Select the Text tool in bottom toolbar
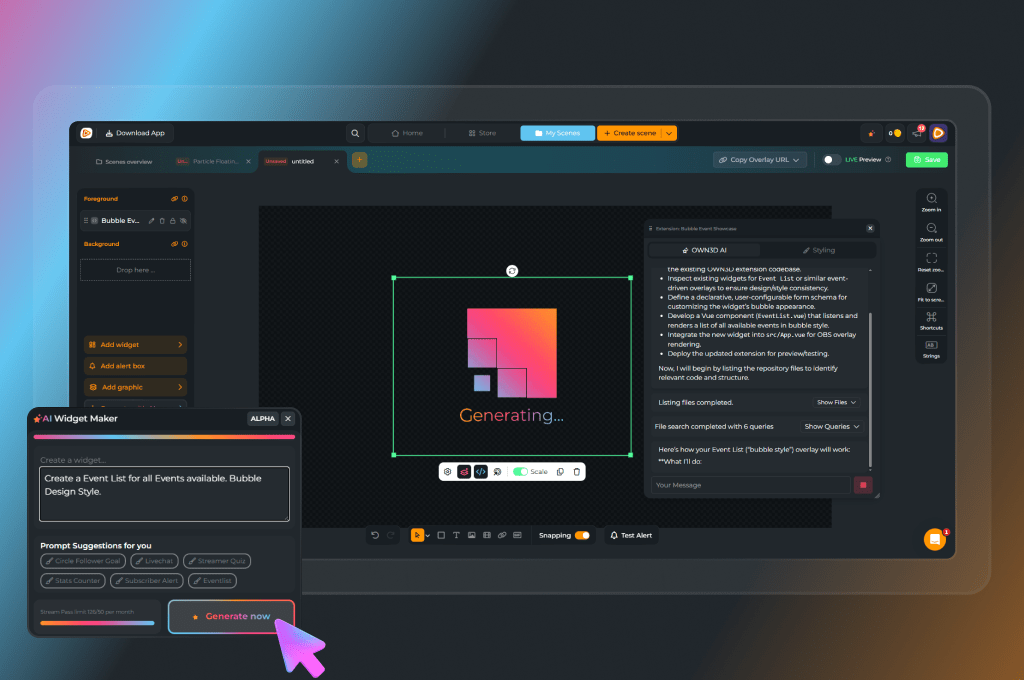The height and width of the screenshot is (680, 1024). point(456,535)
